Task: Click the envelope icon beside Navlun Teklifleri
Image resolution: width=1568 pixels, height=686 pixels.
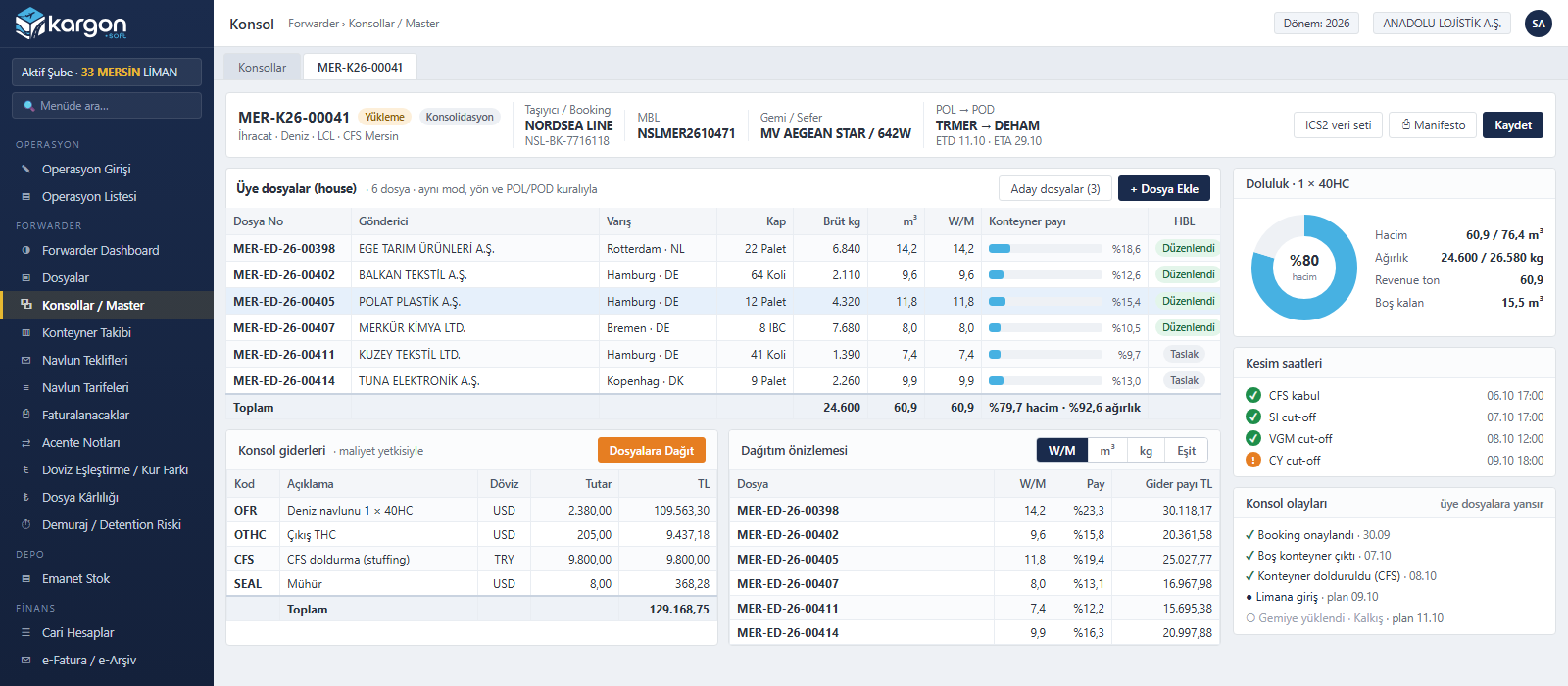Action: [x=26, y=361]
